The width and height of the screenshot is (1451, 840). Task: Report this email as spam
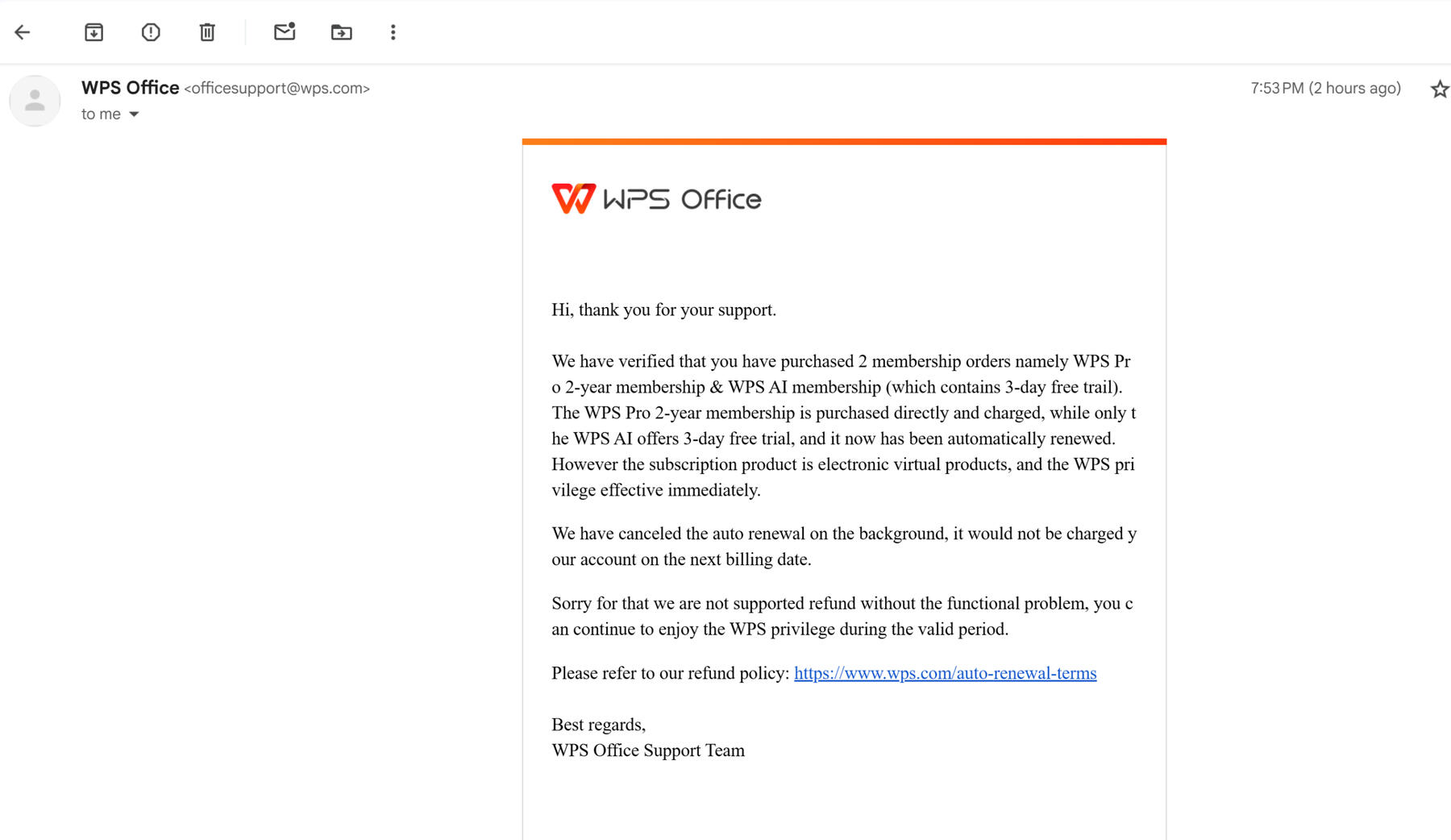151,32
